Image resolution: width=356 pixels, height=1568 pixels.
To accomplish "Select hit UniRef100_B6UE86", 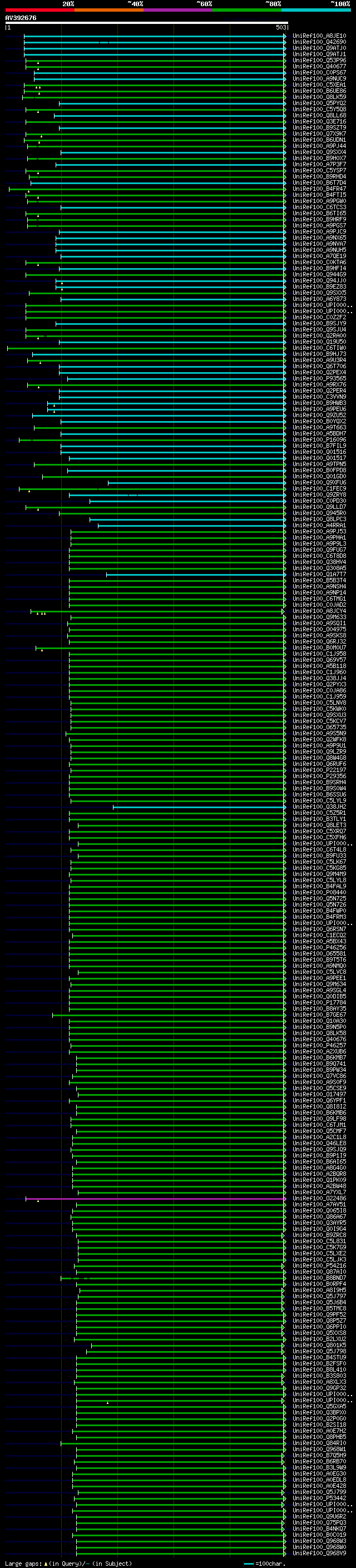I will [319, 91].
